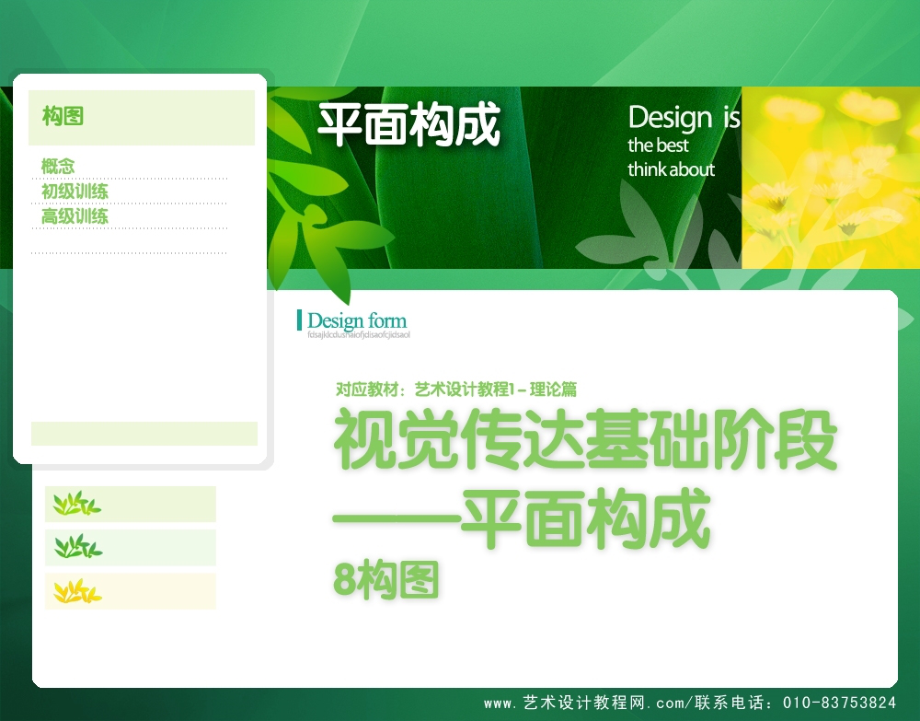Click the Design is the best slogan
920x721 pixels.
[683, 142]
